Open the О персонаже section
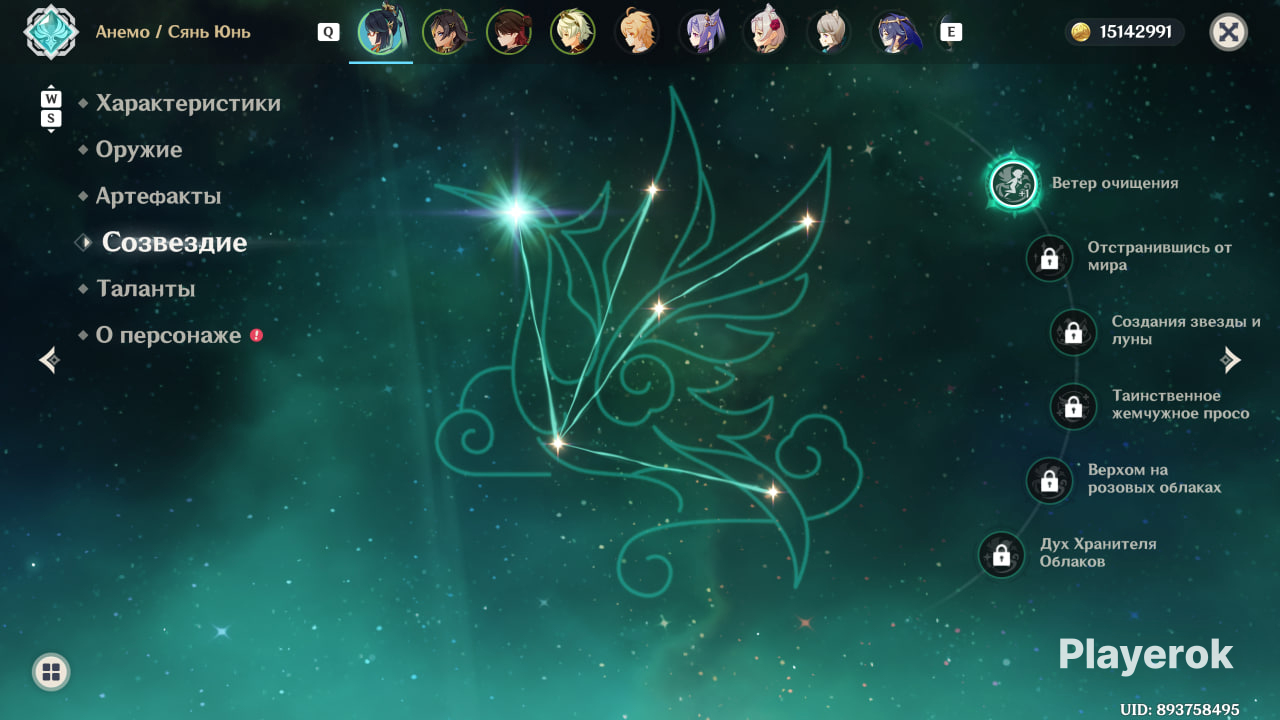Viewport: 1280px width, 720px height. point(170,335)
